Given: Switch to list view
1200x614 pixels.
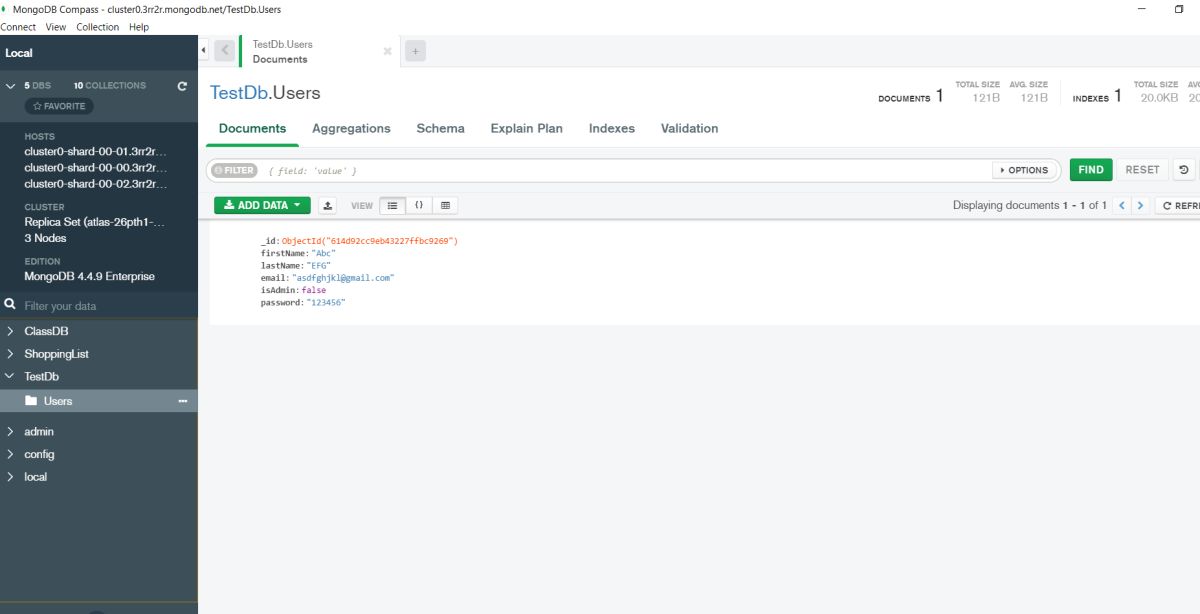Looking at the screenshot, I should pyautogui.click(x=392, y=205).
